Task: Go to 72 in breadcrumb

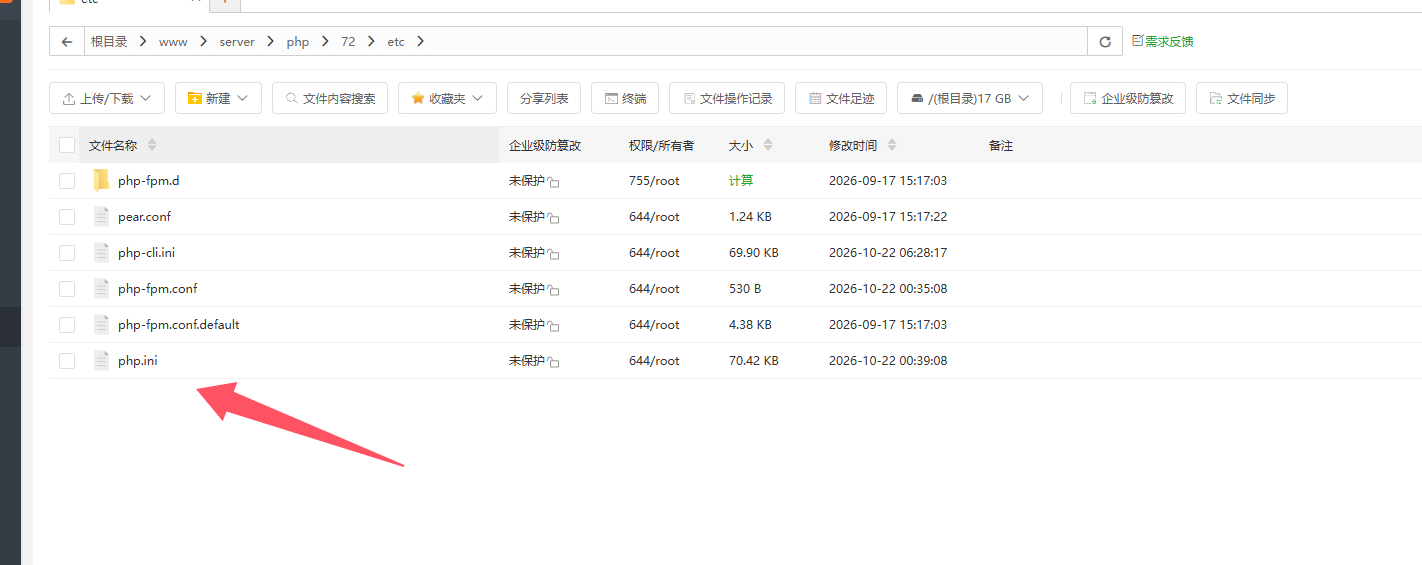Action: pyautogui.click(x=348, y=41)
